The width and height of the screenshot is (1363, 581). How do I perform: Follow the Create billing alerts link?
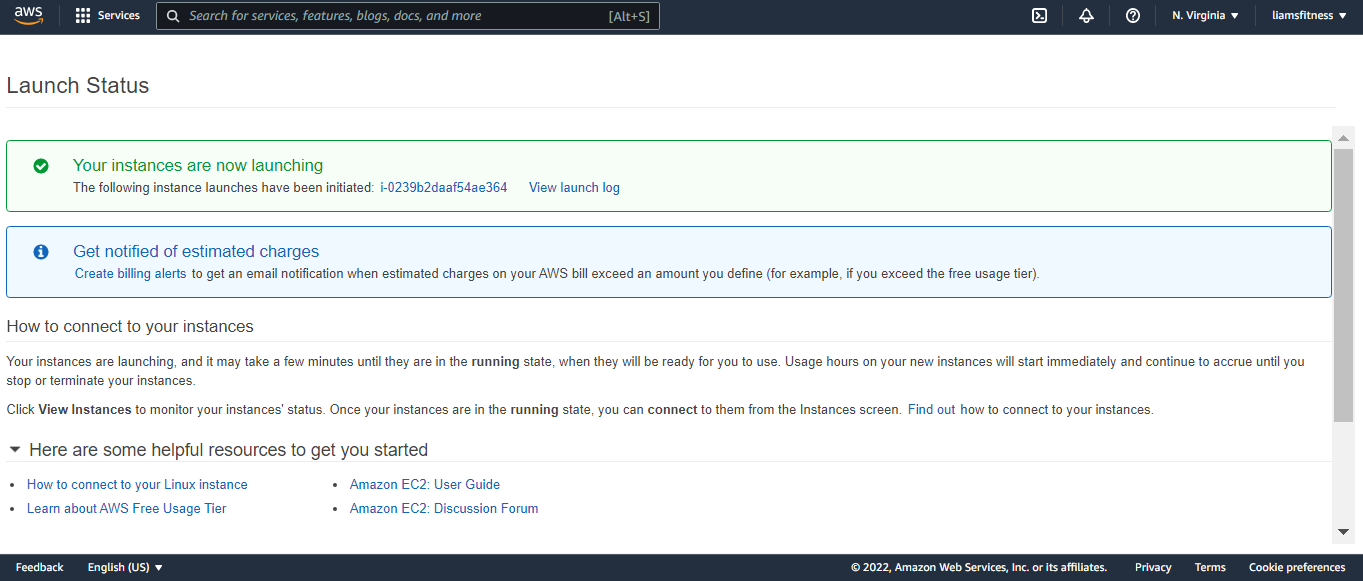coord(130,274)
